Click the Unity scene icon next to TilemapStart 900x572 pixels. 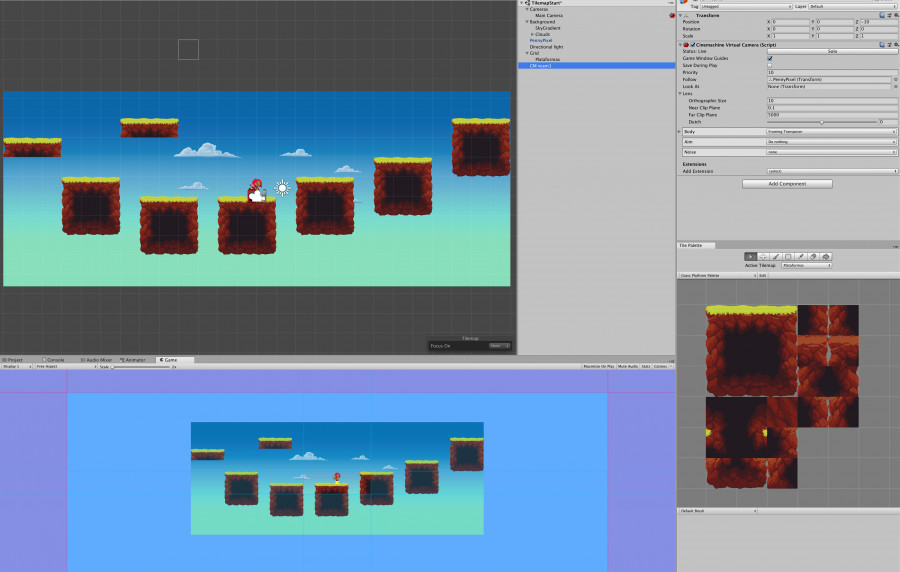point(527,3)
